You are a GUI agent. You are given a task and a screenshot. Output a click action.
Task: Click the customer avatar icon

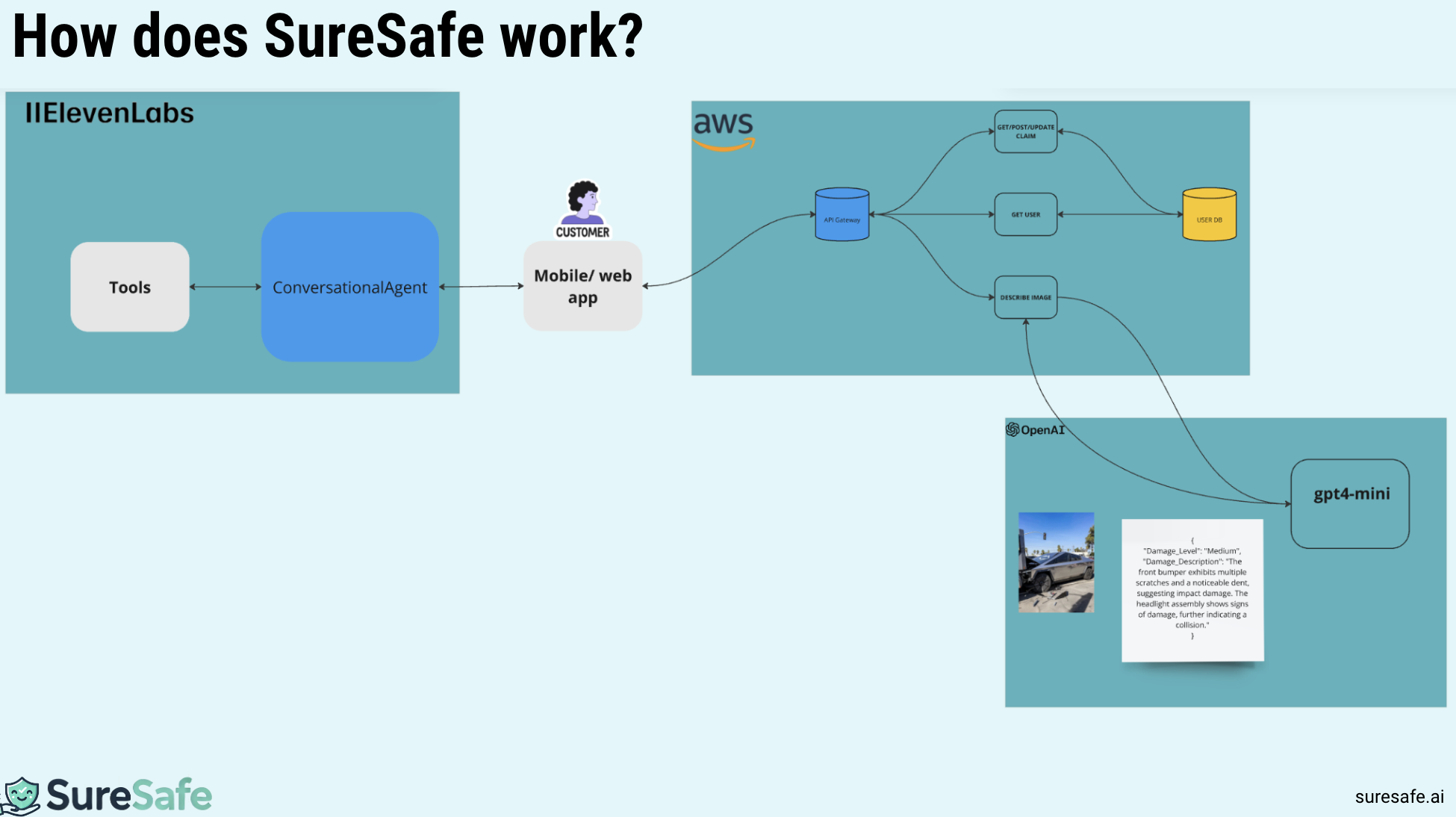pos(582,202)
